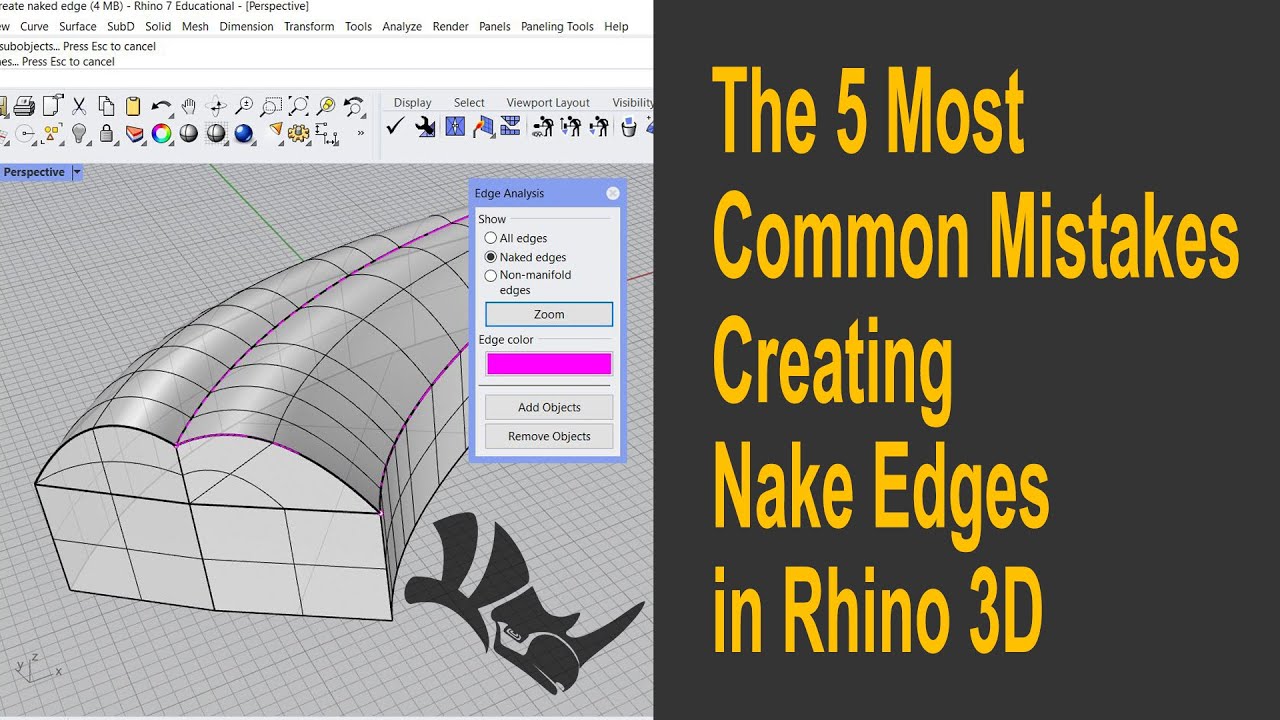Click the Undo arrow icon
The width and height of the screenshot is (1280, 720).
[161, 105]
